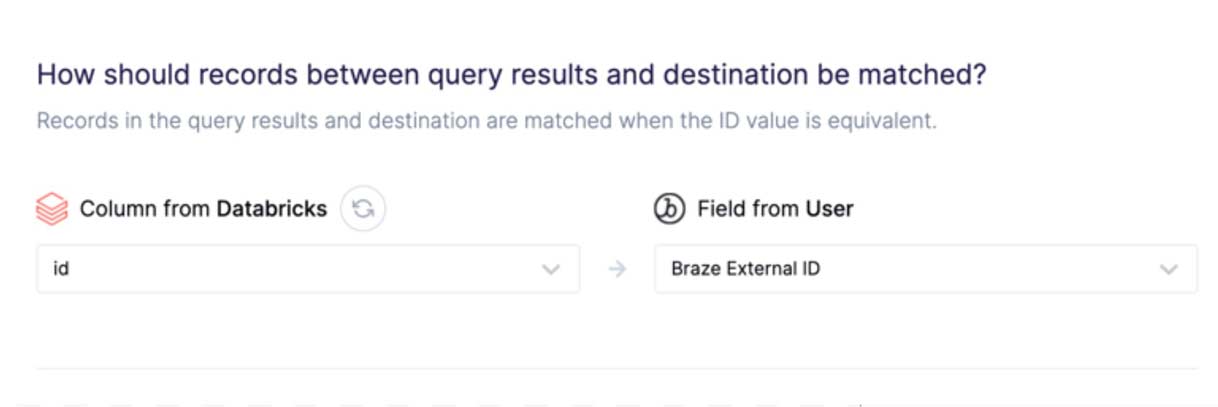Click 'ID value is equivalent' in description

(x=840, y=122)
